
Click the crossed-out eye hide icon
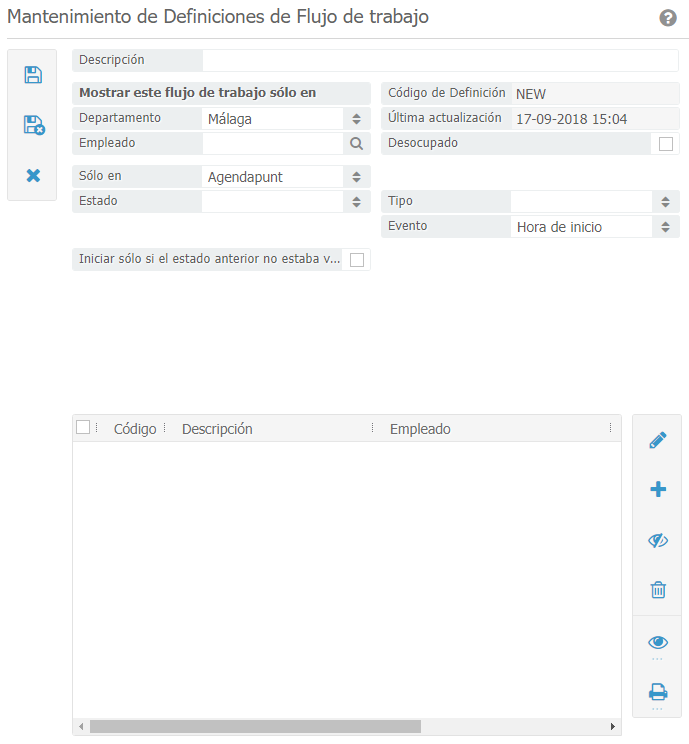[658, 540]
